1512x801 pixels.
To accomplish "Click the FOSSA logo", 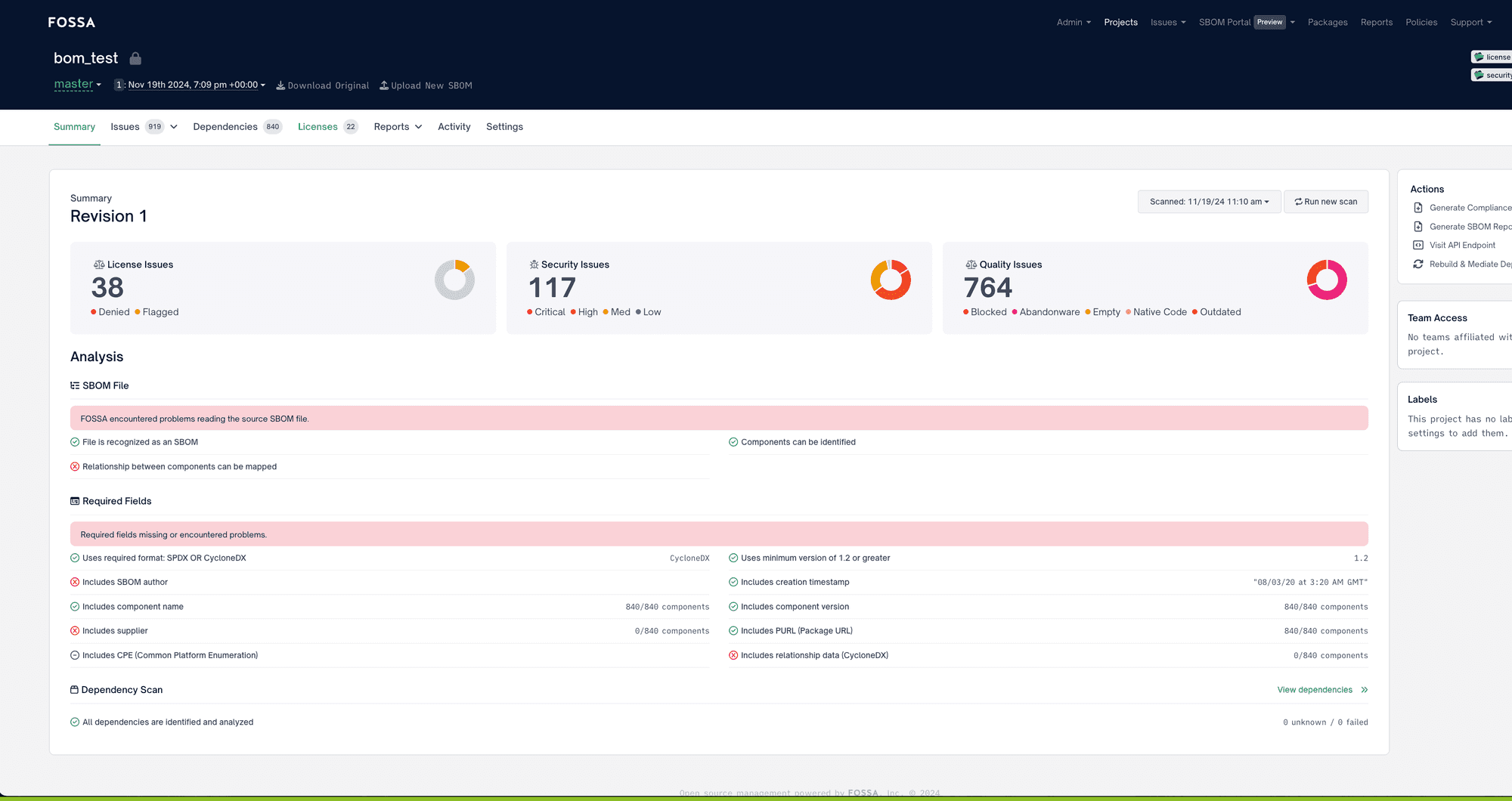I will point(71,22).
